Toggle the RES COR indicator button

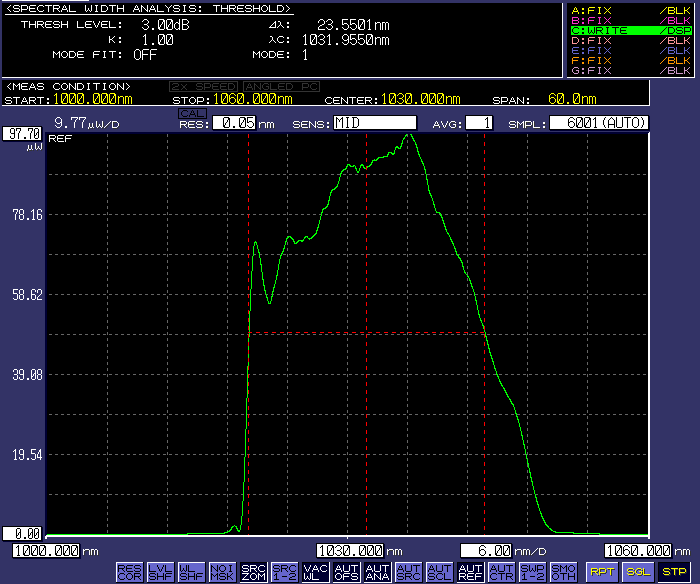point(129,572)
